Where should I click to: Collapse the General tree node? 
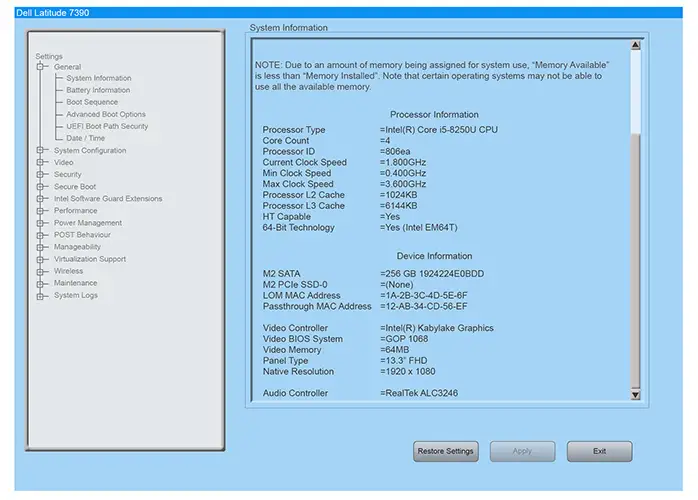coord(40,67)
